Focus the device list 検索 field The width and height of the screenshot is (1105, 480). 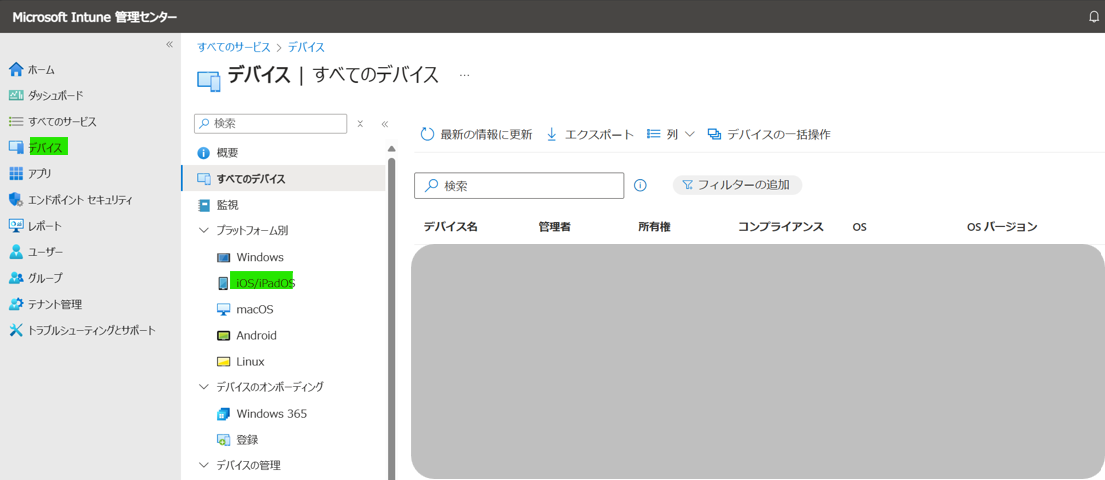[519, 186]
